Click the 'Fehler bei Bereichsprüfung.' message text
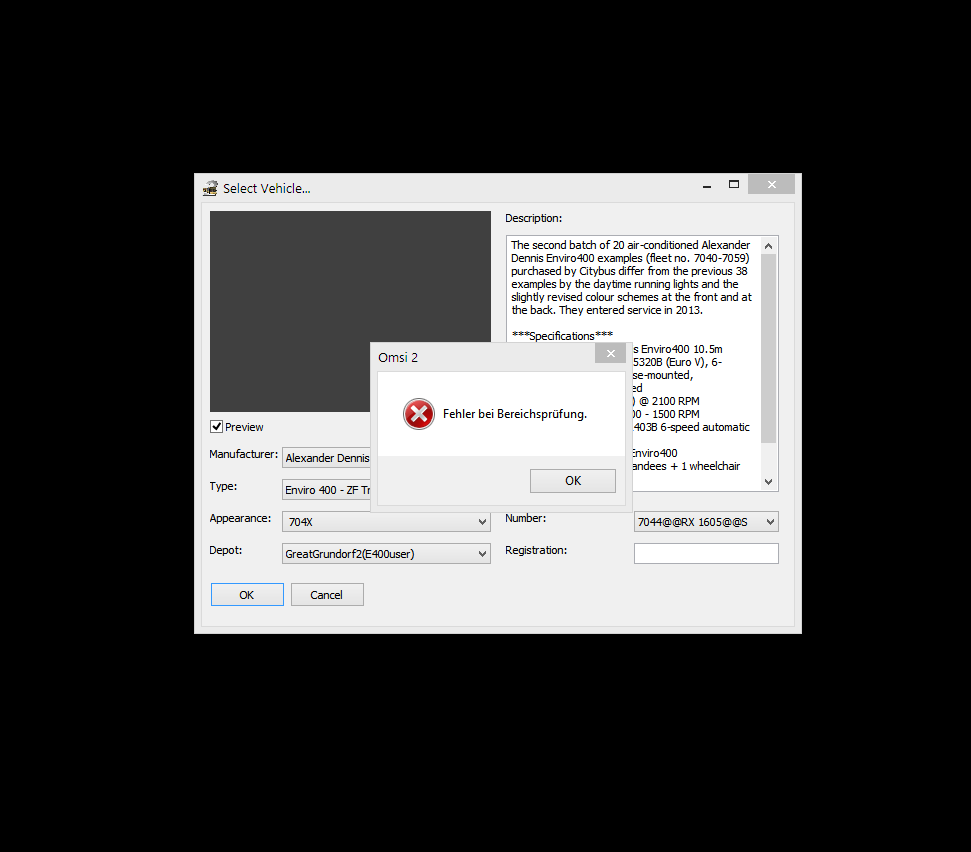The height and width of the screenshot is (852, 971). 515,414
